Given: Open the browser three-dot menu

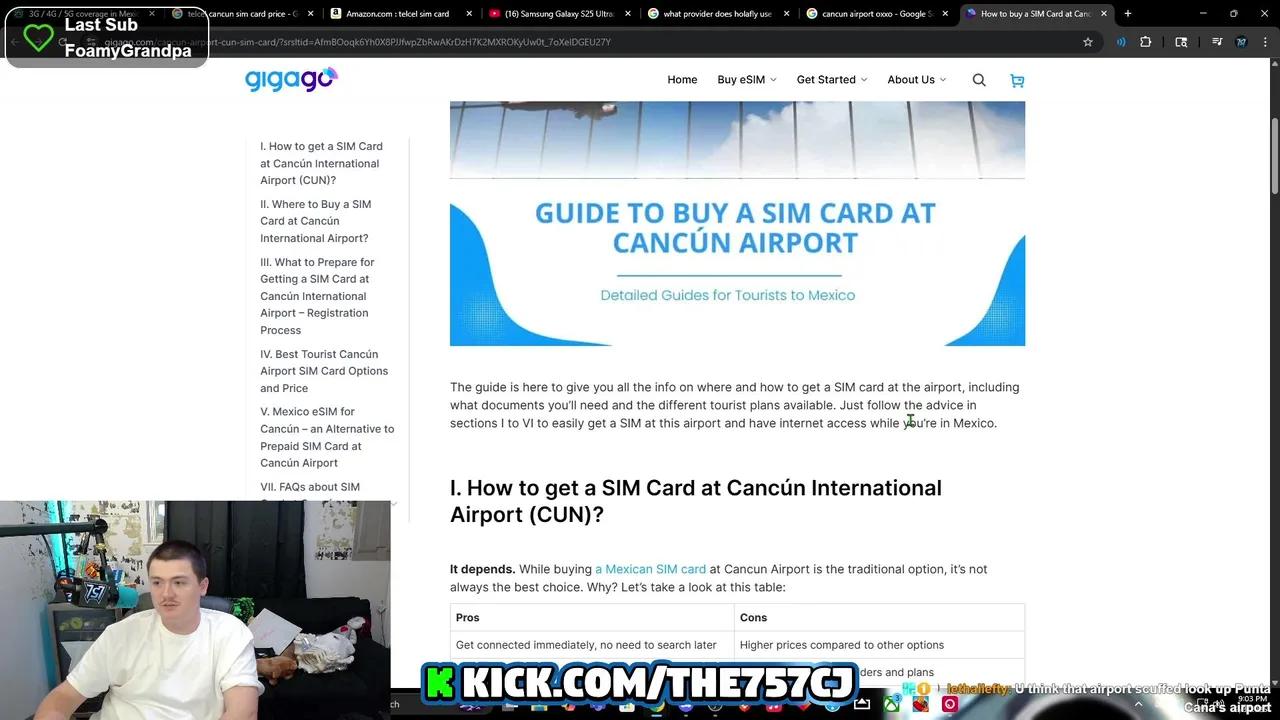Looking at the screenshot, I should tap(1266, 42).
